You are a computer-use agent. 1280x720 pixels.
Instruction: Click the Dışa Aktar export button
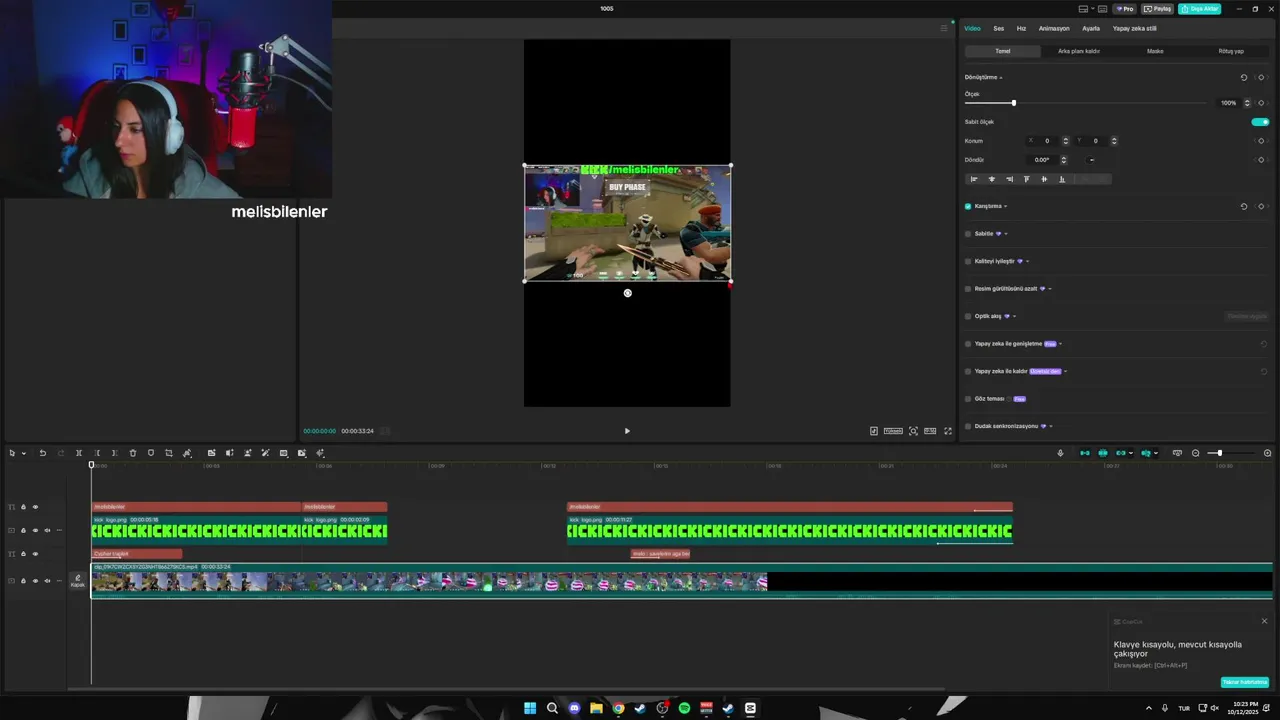pyautogui.click(x=1199, y=9)
